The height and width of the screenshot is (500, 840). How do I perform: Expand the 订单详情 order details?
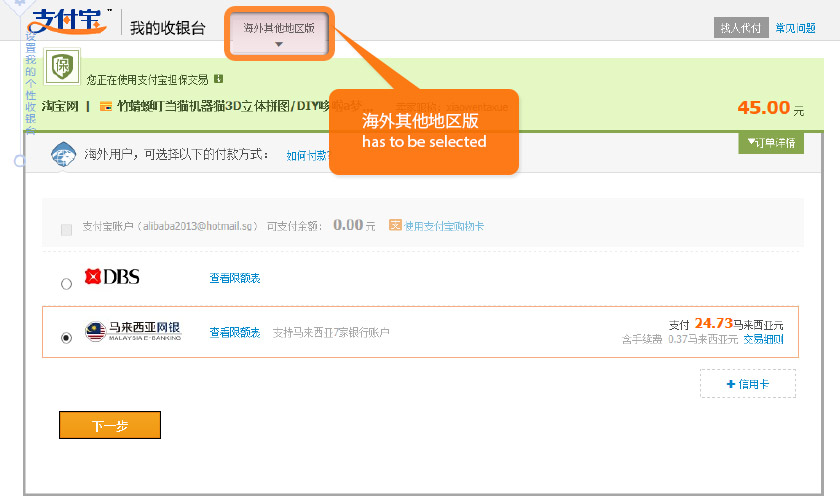(771, 143)
